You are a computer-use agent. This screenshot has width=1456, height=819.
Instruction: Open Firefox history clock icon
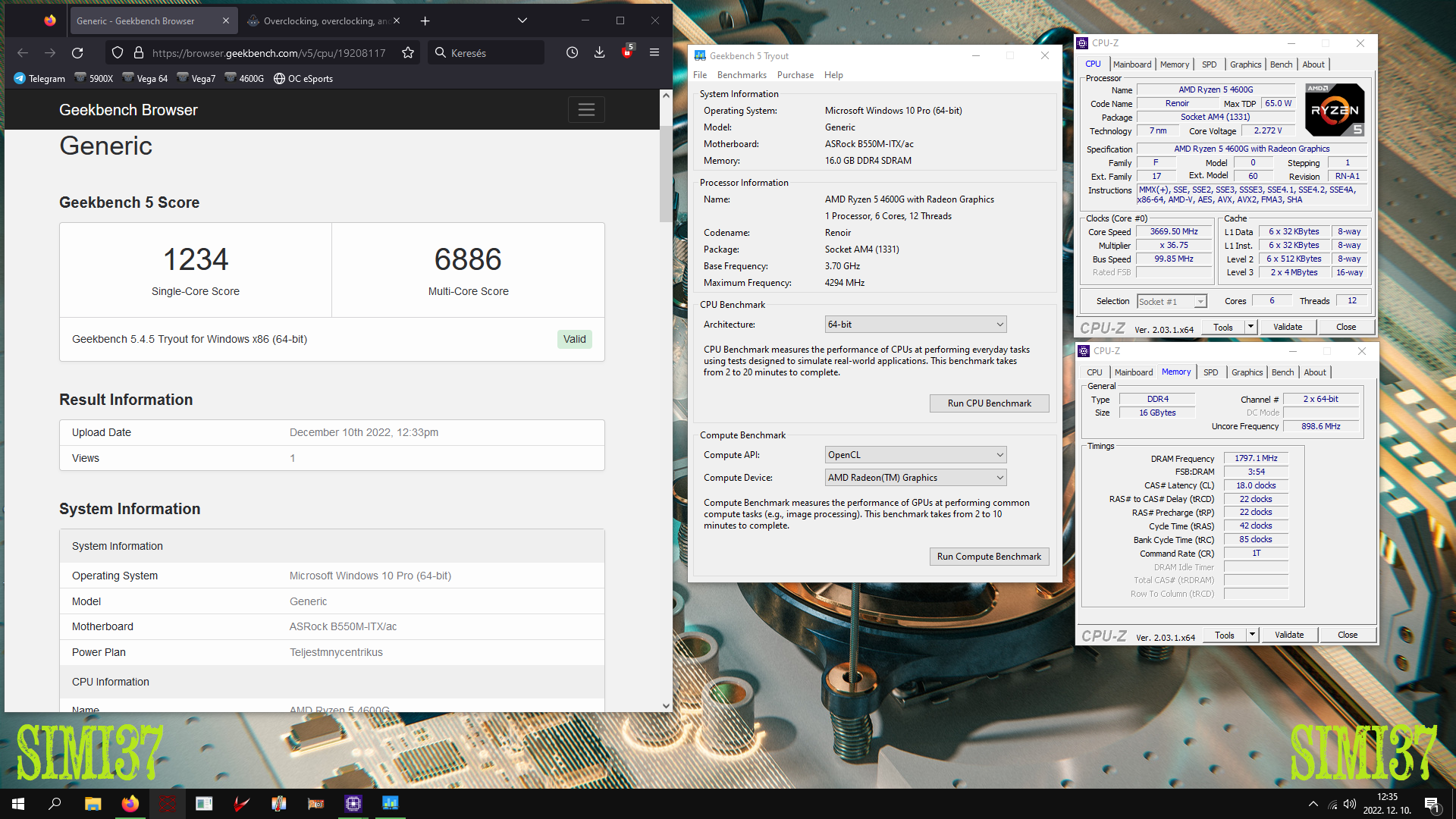pos(573,53)
